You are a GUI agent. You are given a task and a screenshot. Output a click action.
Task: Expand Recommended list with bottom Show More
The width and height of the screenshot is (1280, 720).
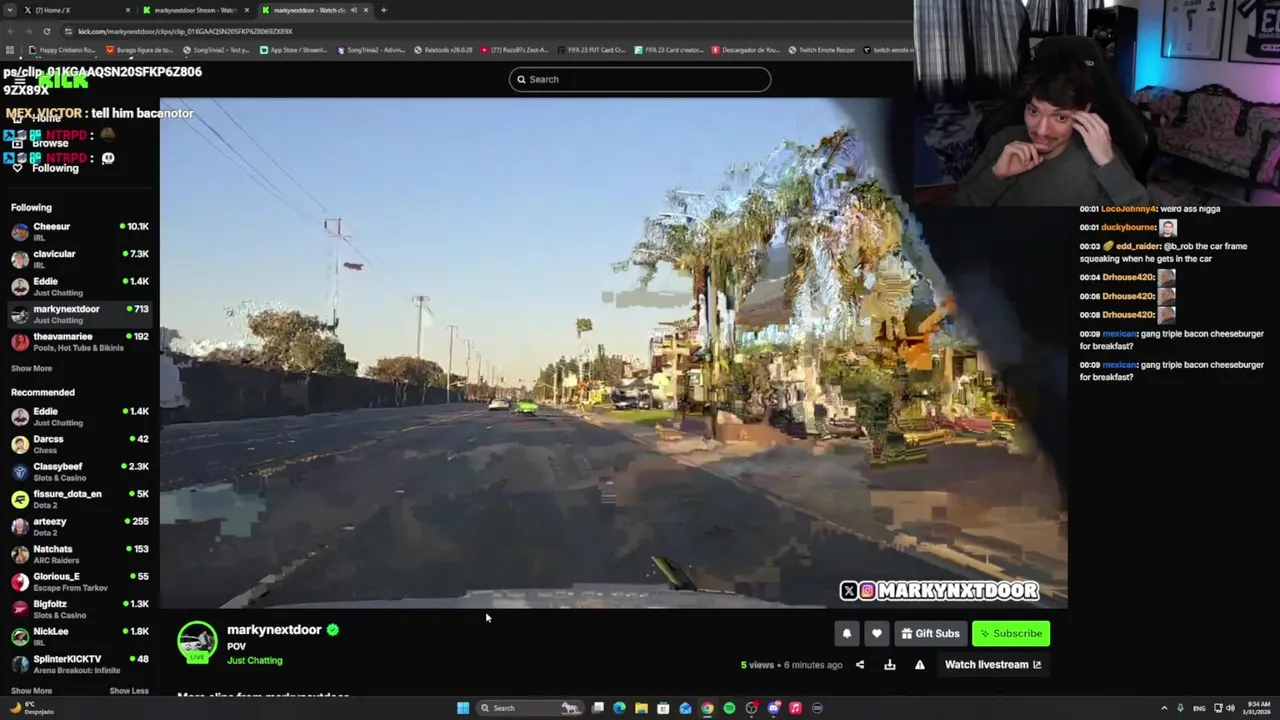coord(31,691)
